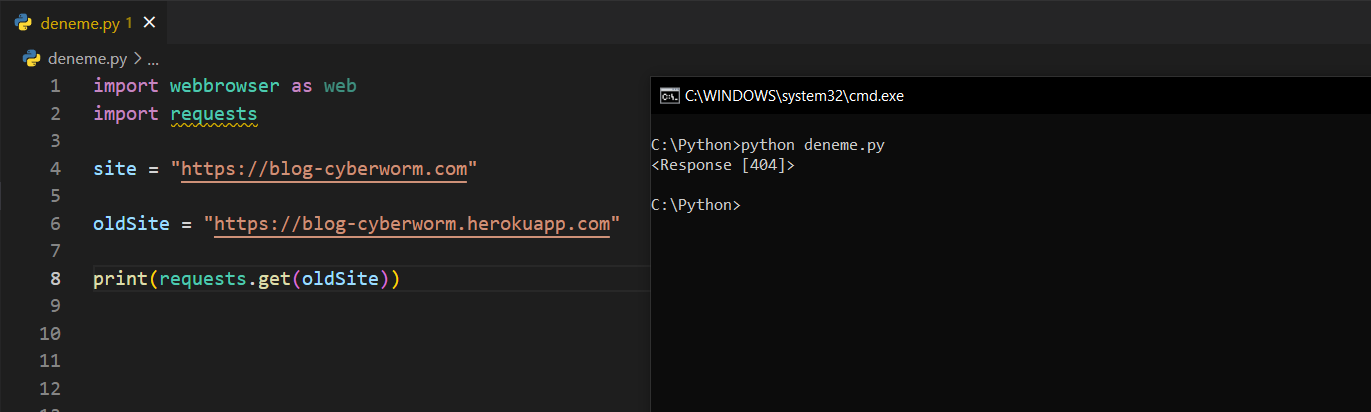Click the get method call on line 8

(x=270, y=279)
